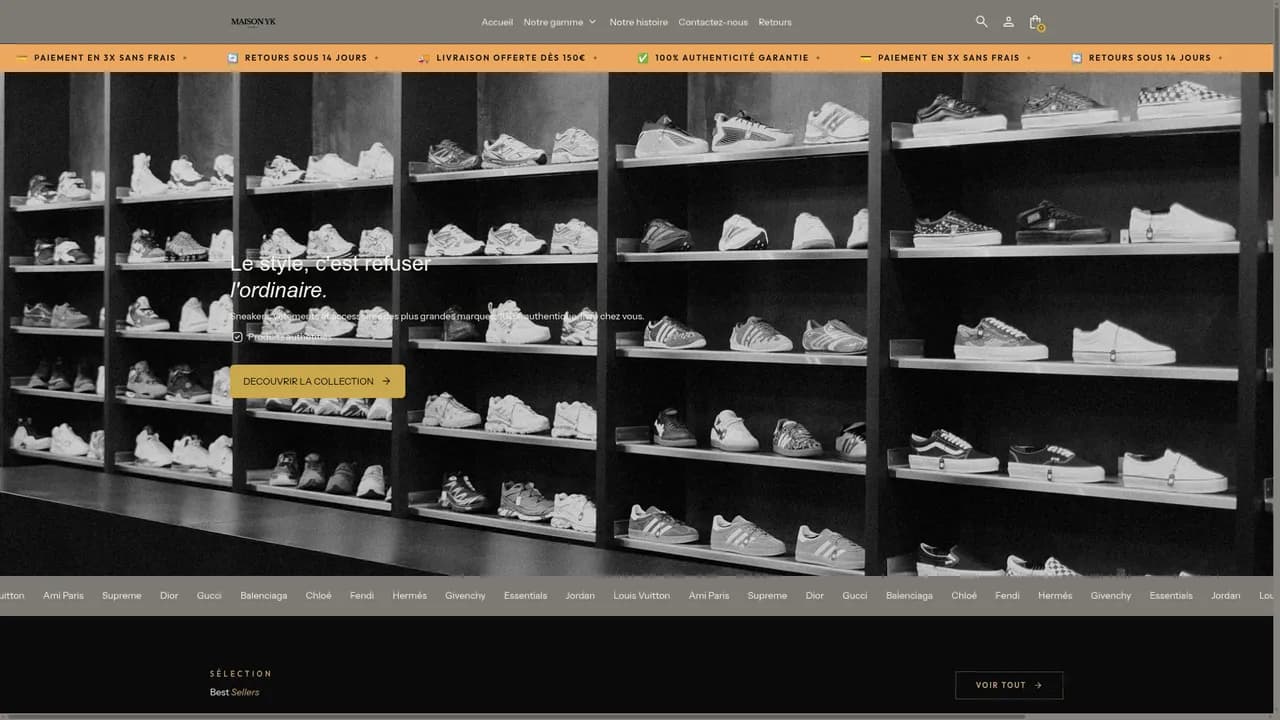Go to the Accueil menu item

click(x=497, y=22)
